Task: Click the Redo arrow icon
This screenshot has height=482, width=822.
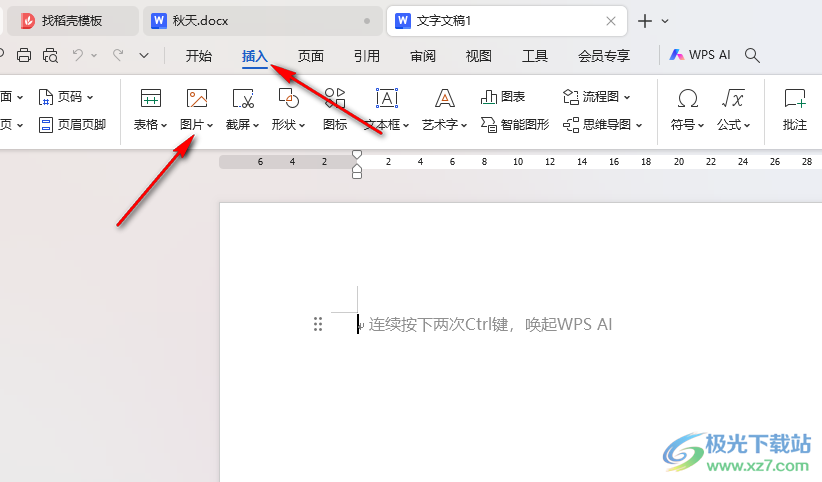Action: (x=119, y=55)
